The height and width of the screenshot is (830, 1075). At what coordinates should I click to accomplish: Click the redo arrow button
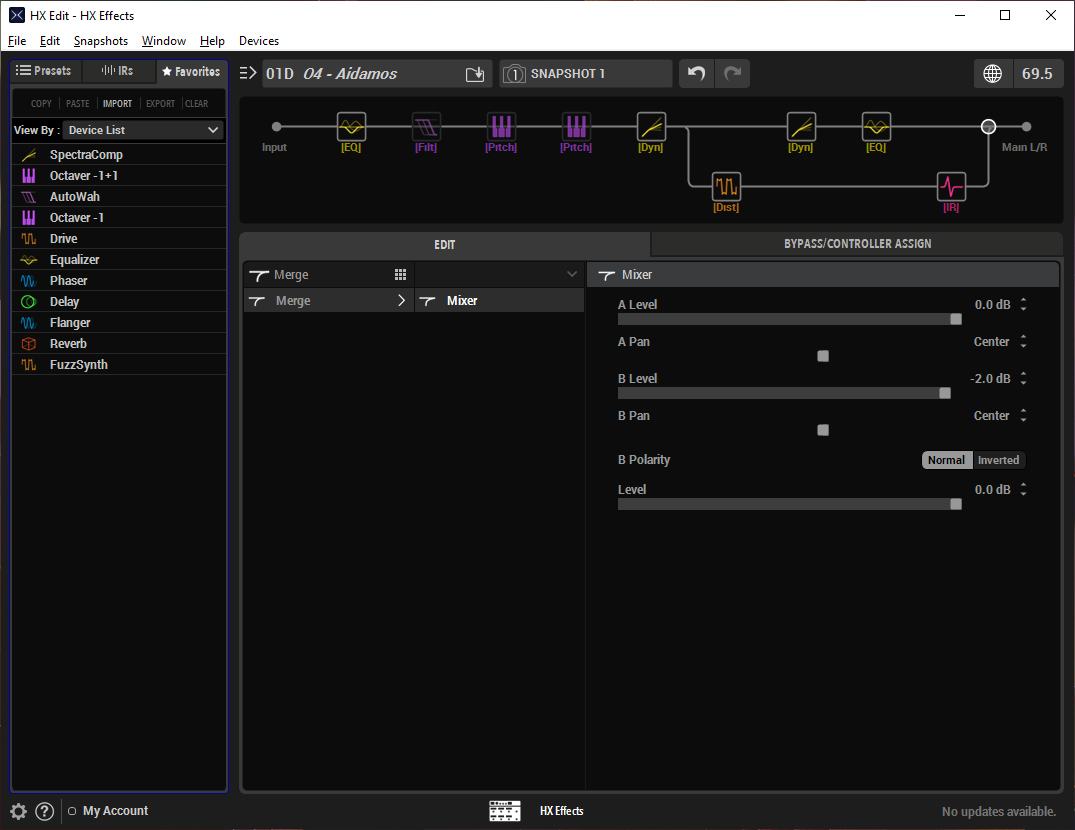732,73
